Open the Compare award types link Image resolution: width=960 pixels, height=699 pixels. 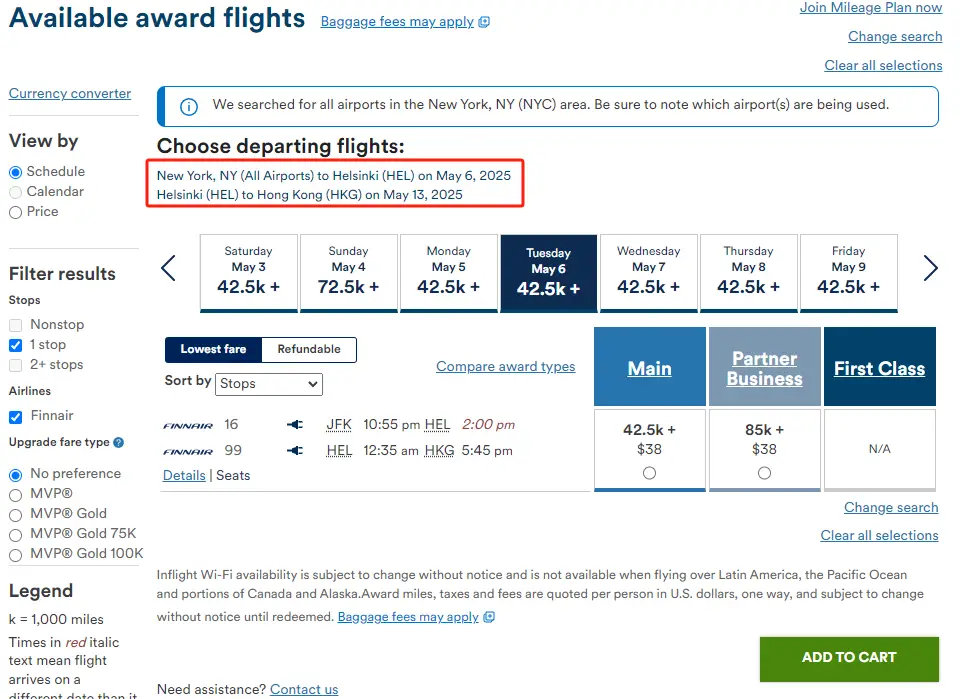(505, 367)
